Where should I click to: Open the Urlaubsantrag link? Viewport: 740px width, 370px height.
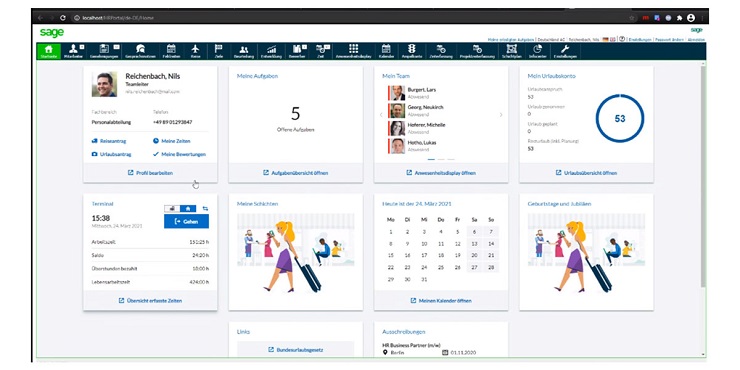pyautogui.click(x=111, y=154)
